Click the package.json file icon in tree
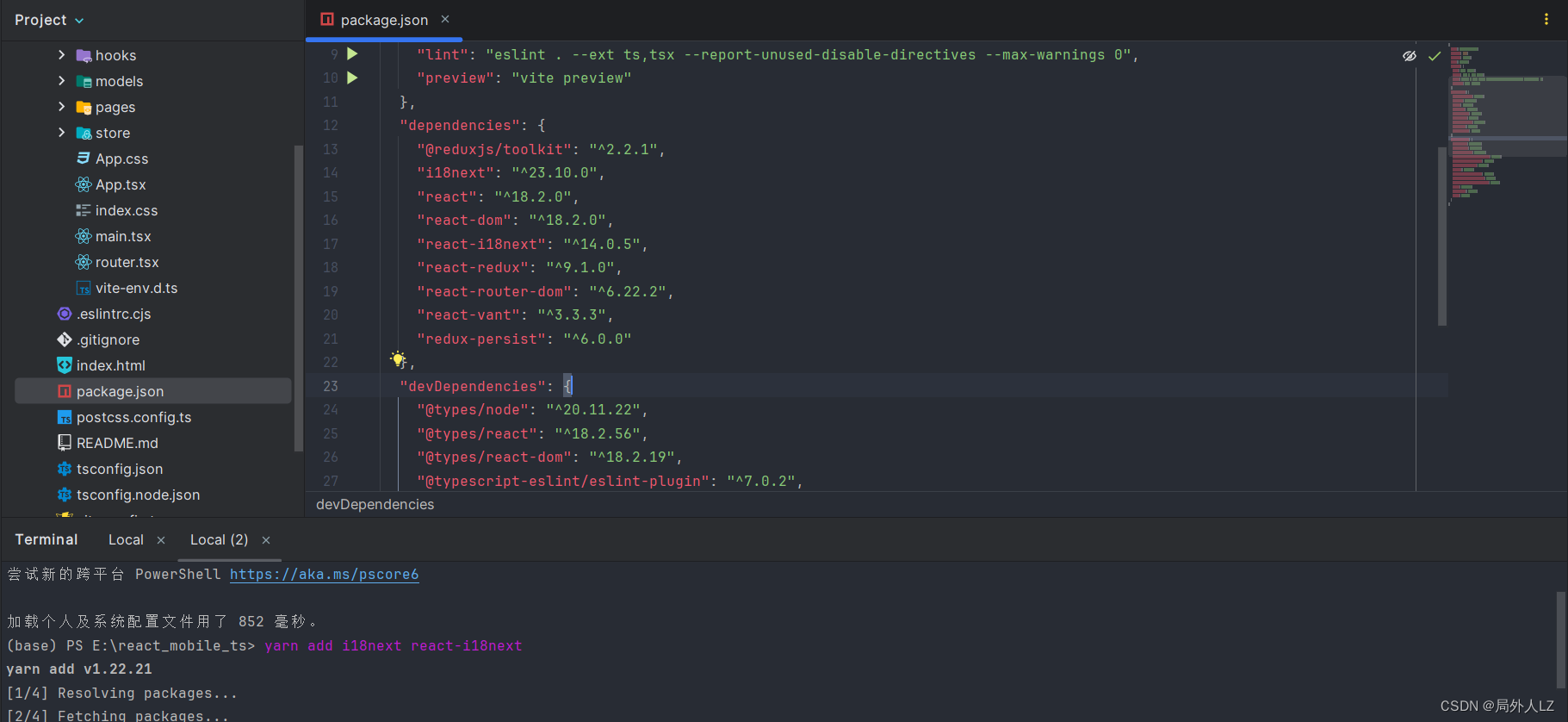Viewport: 1568px width, 722px height. [65, 391]
